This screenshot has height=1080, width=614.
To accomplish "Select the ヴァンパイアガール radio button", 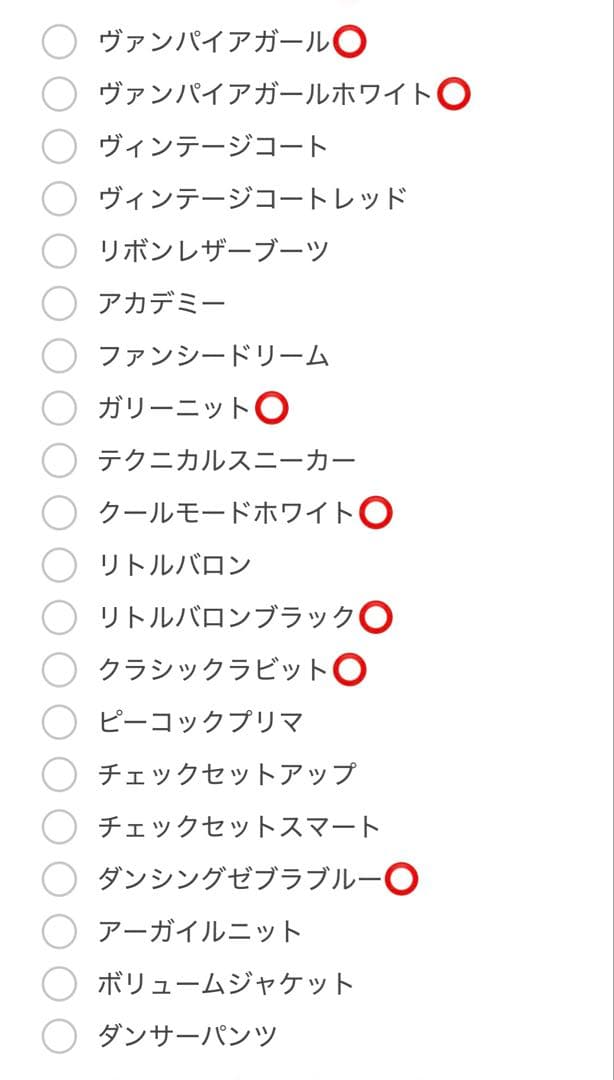I will (60, 42).
